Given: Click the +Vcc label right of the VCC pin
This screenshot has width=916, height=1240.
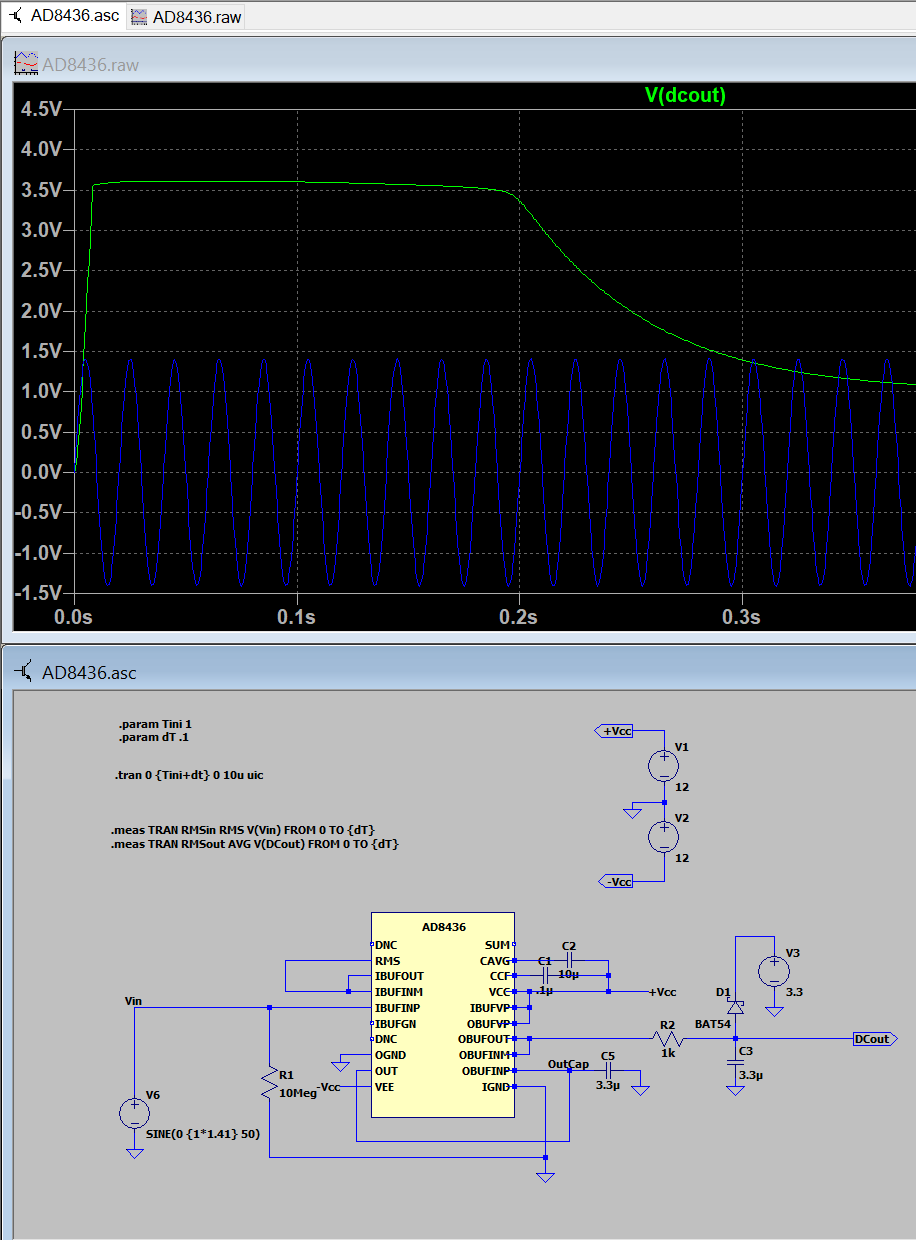Looking at the screenshot, I should 662,992.
